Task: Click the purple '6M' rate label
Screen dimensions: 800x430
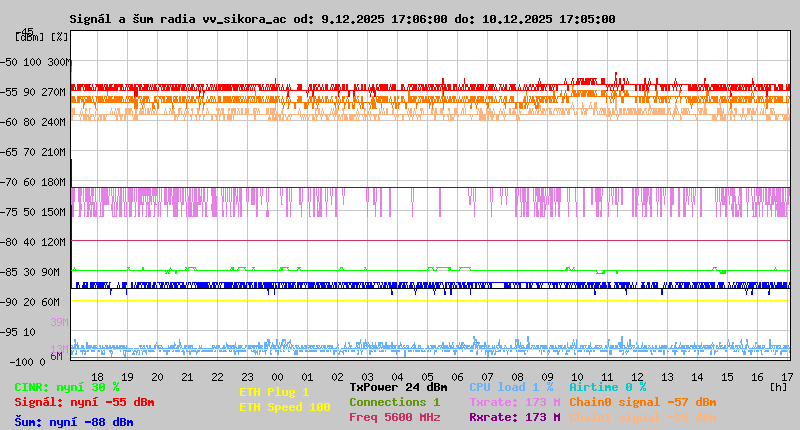Action: tap(56, 356)
